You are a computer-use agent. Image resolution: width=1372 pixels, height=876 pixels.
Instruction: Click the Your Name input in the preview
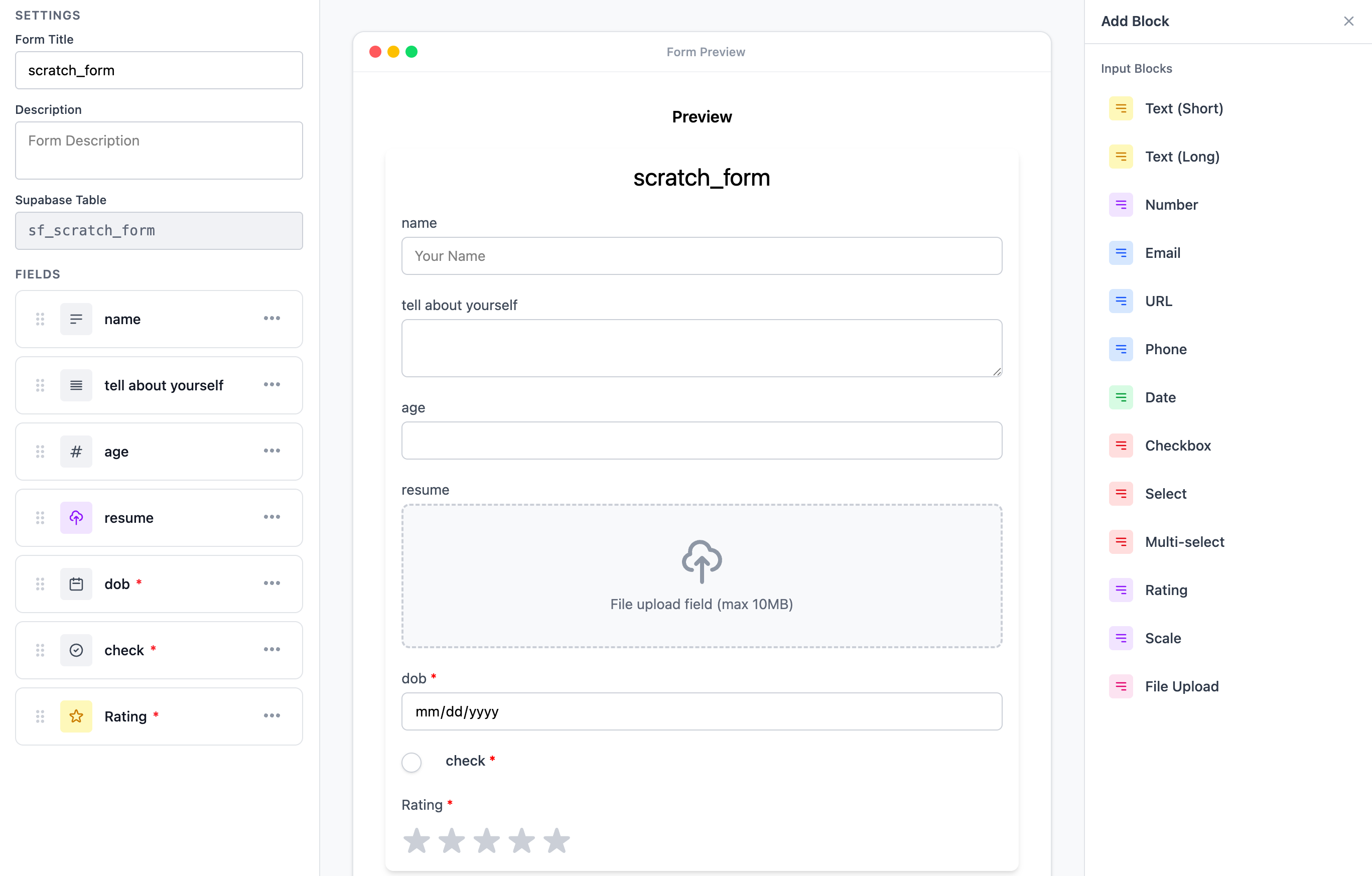click(x=702, y=256)
